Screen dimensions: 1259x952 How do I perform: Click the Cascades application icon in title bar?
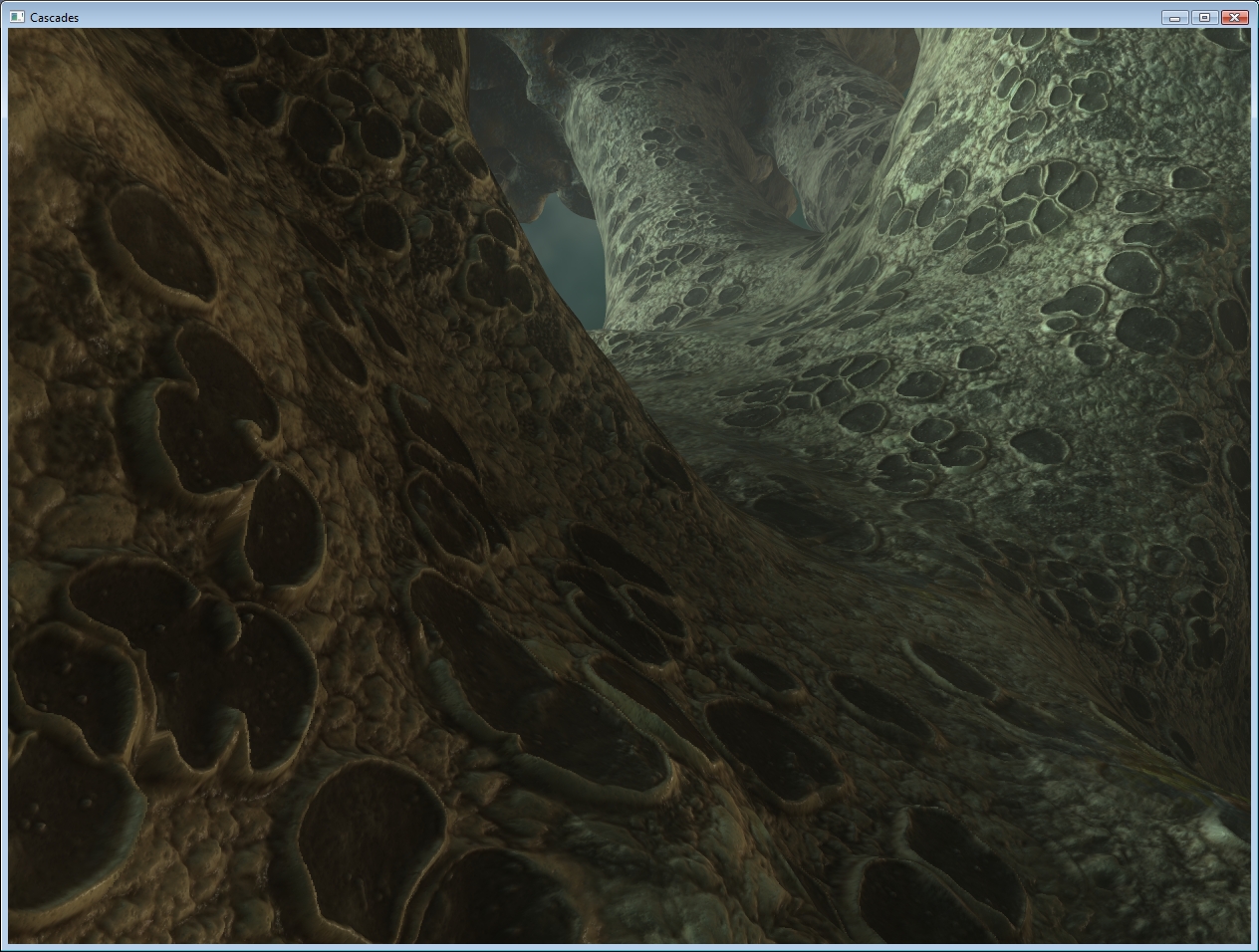[x=17, y=17]
